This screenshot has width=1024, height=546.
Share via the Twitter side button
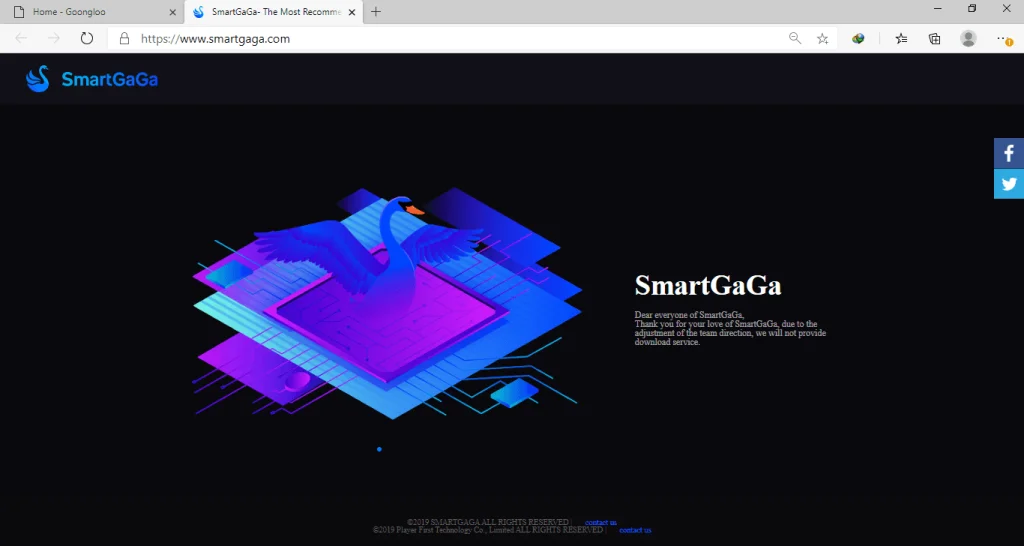pyautogui.click(x=1009, y=184)
